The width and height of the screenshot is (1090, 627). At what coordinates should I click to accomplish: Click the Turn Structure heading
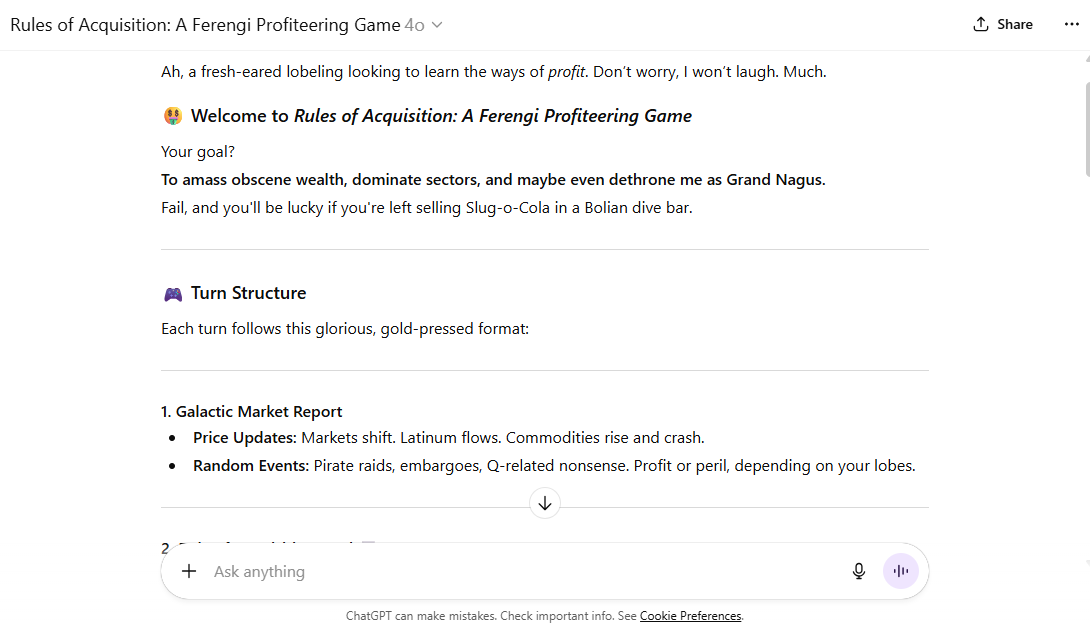(248, 293)
